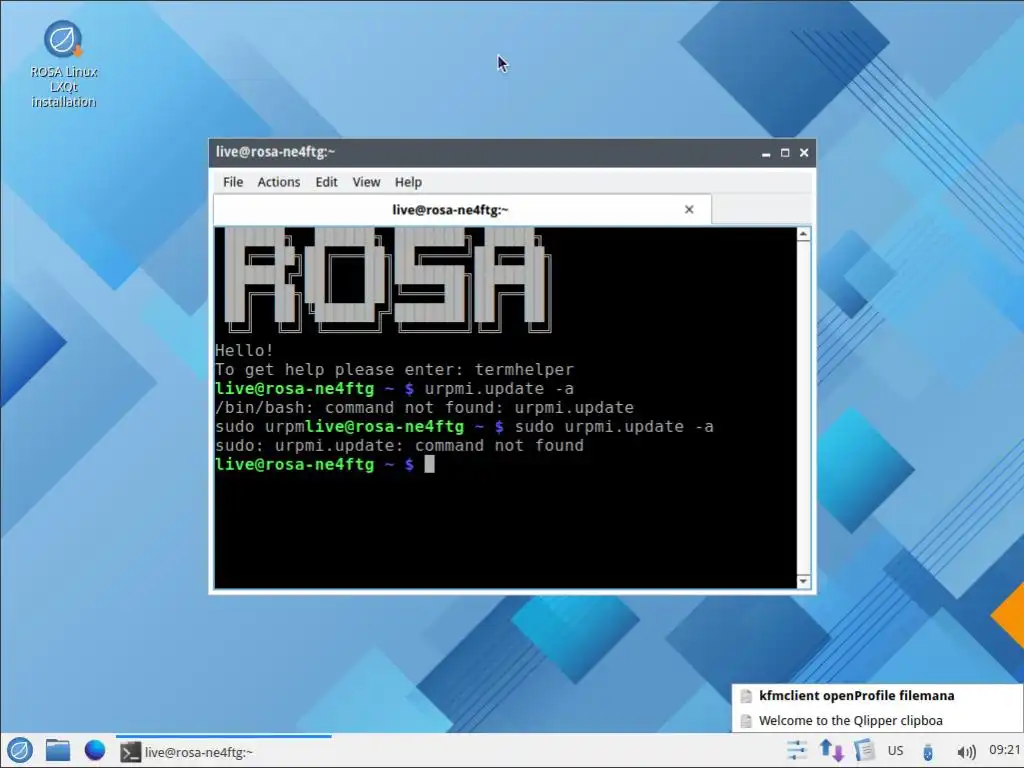Show calendar by clicking 09:21 clock
This screenshot has width=1024, height=768.
click(x=1004, y=750)
